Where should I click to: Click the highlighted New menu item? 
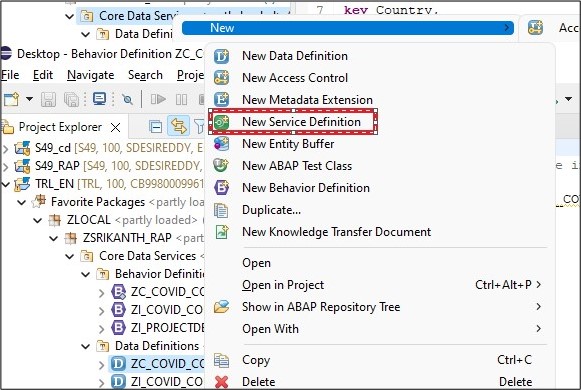coord(348,28)
